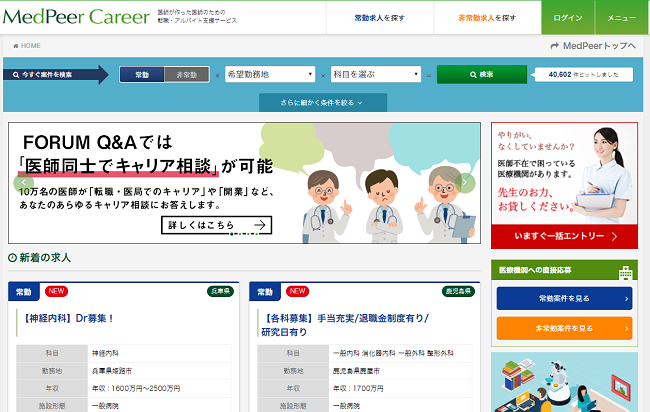Click the 常勤 tab on 各科募集 card
The width and height of the screenshot is (650, 412).
point(265,292)
